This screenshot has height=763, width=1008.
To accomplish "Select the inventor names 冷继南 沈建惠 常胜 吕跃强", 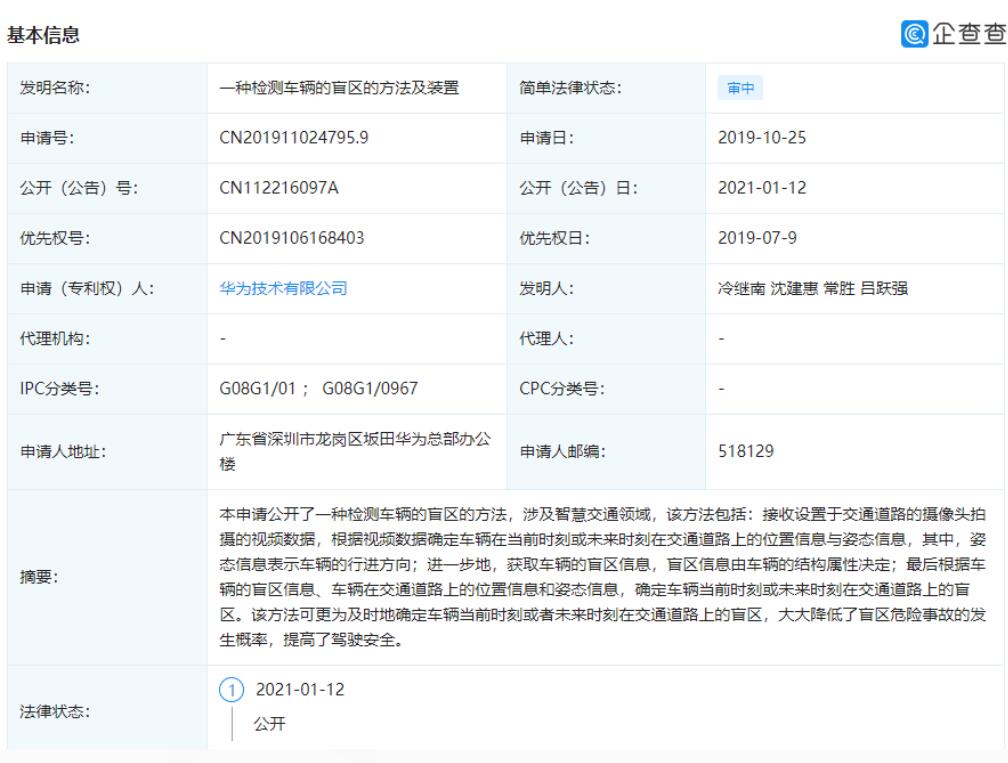I will pos(813,288).
